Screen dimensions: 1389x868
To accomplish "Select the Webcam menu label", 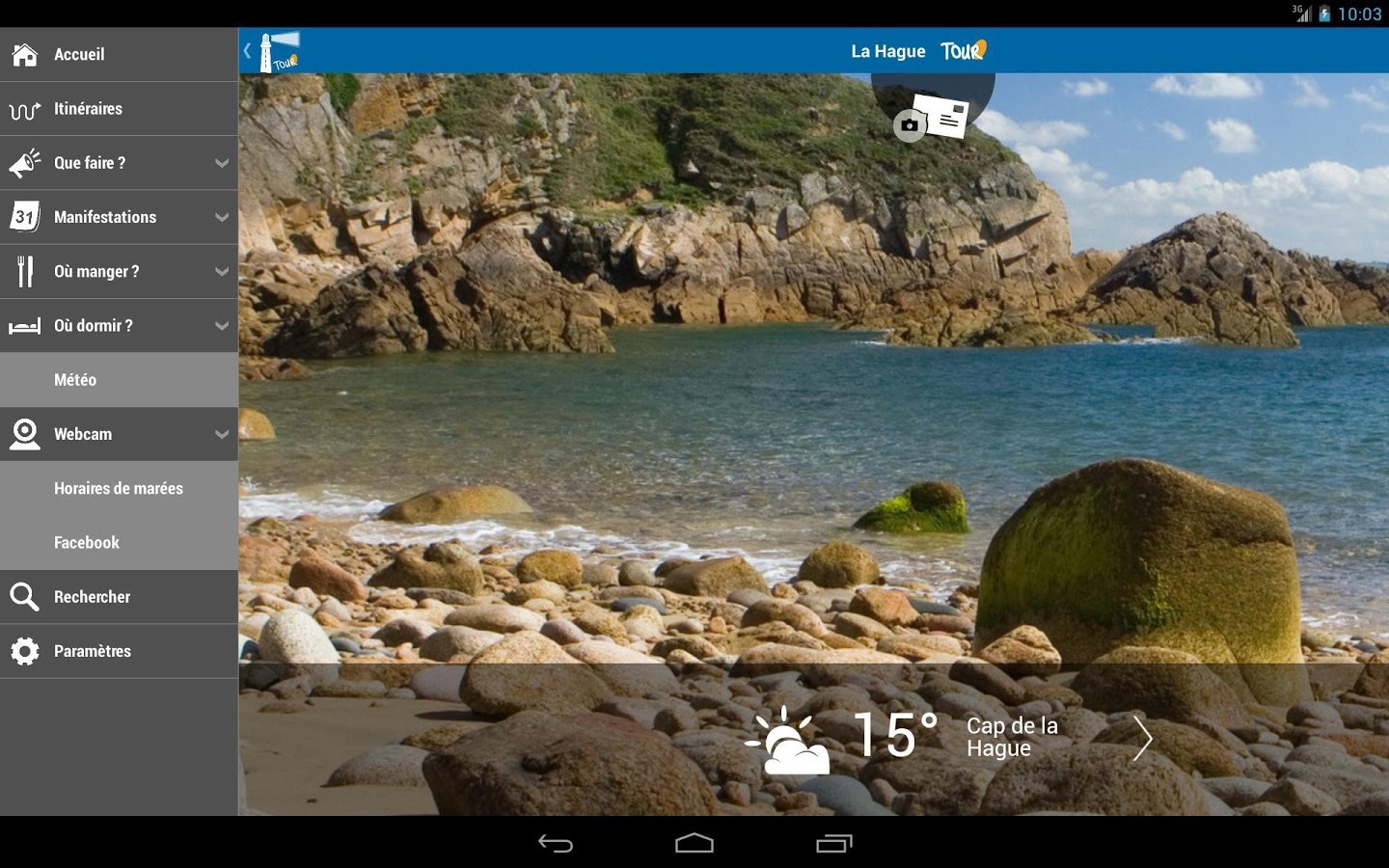I will click(x=83, y=434).
